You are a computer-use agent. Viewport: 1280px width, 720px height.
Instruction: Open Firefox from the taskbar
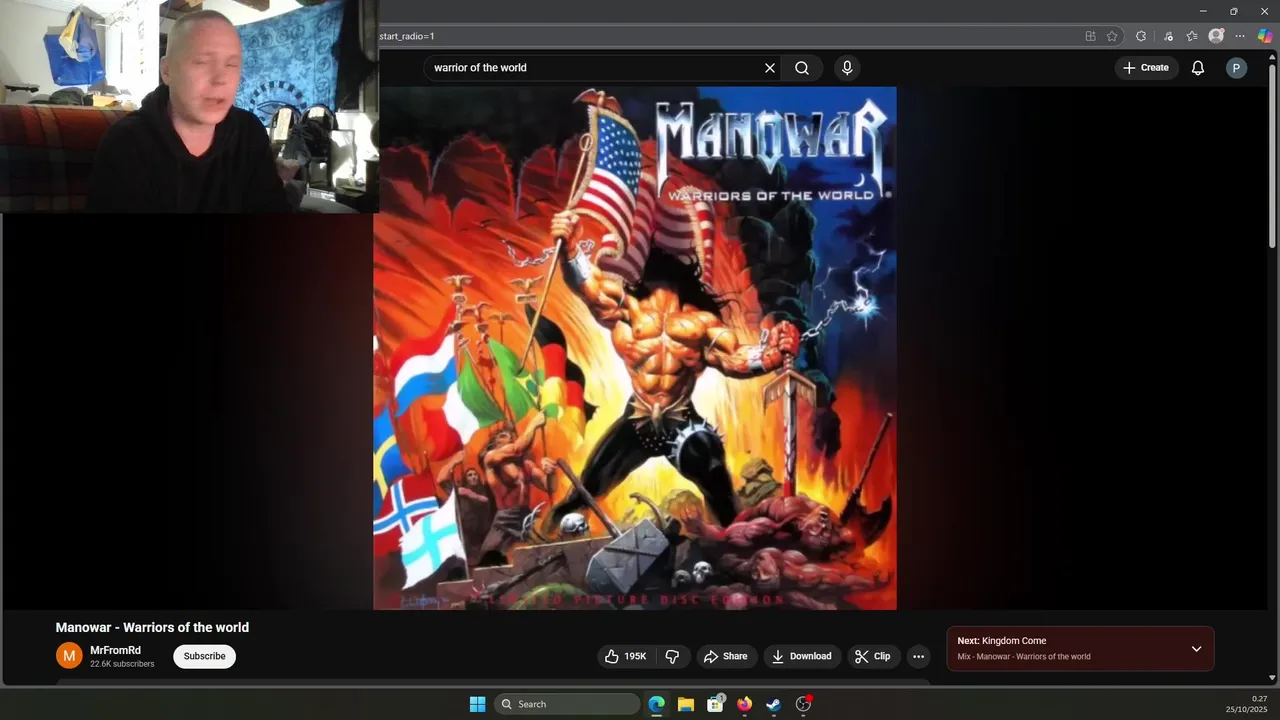tap(744, 704)
